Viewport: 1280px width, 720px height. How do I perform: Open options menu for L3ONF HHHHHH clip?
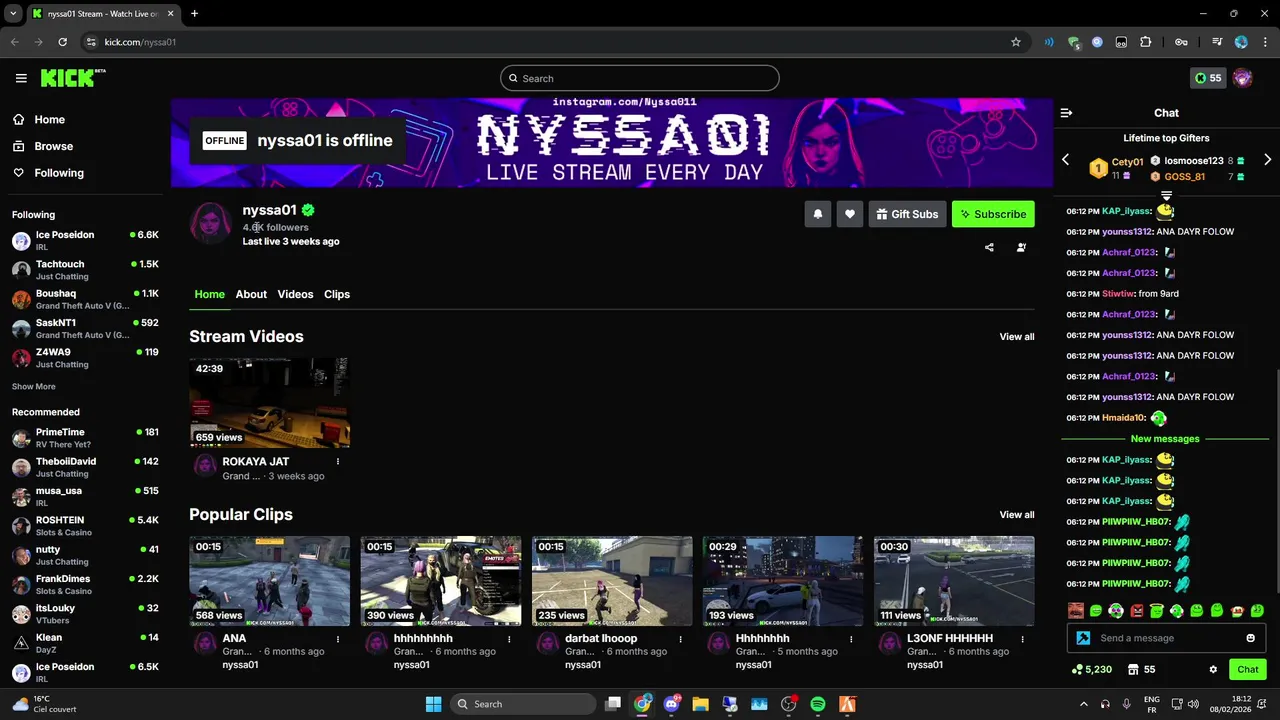pos(1022,639)
